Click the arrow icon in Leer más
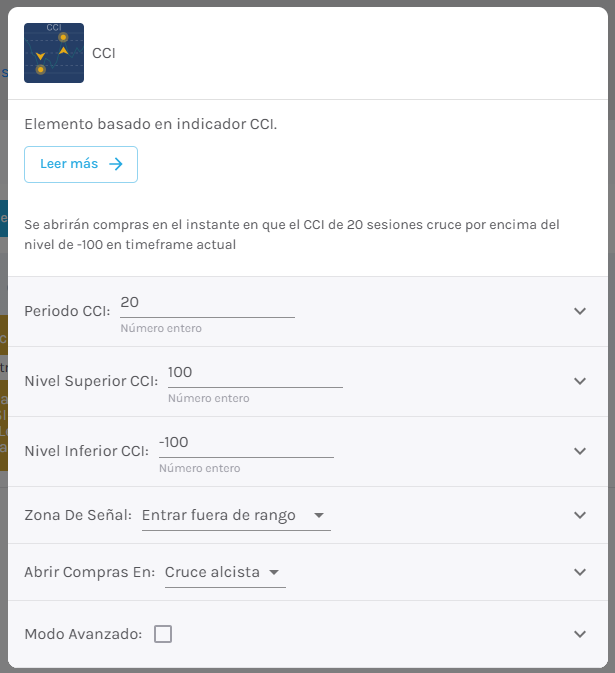 pyautogui.click(x=116, y=164)
